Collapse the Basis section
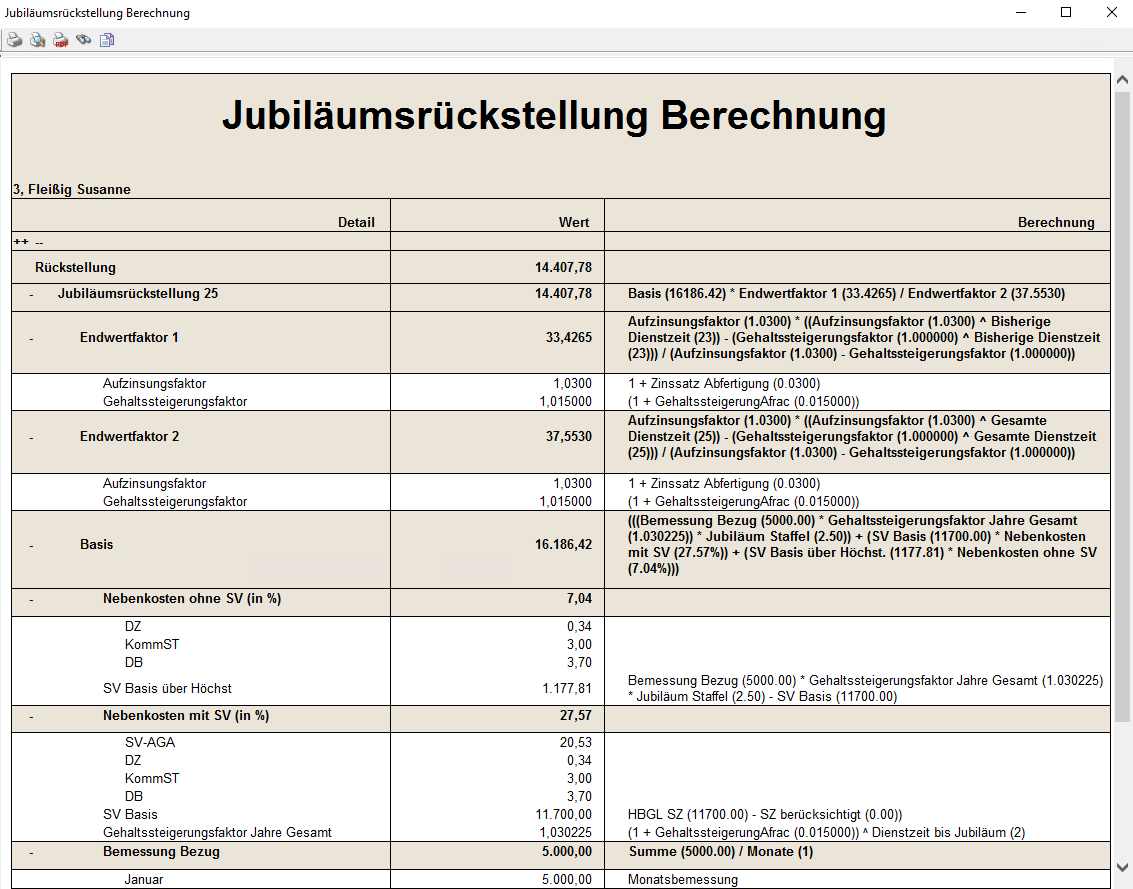Image resolution: width=1133 pixels, height=889 pixels. 31,546
